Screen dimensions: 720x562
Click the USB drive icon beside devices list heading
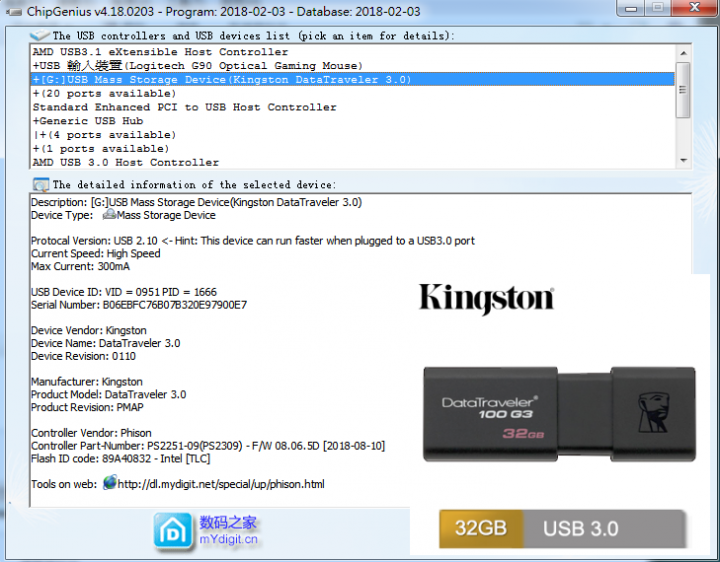pyautogui.click(x=39, y=35)
